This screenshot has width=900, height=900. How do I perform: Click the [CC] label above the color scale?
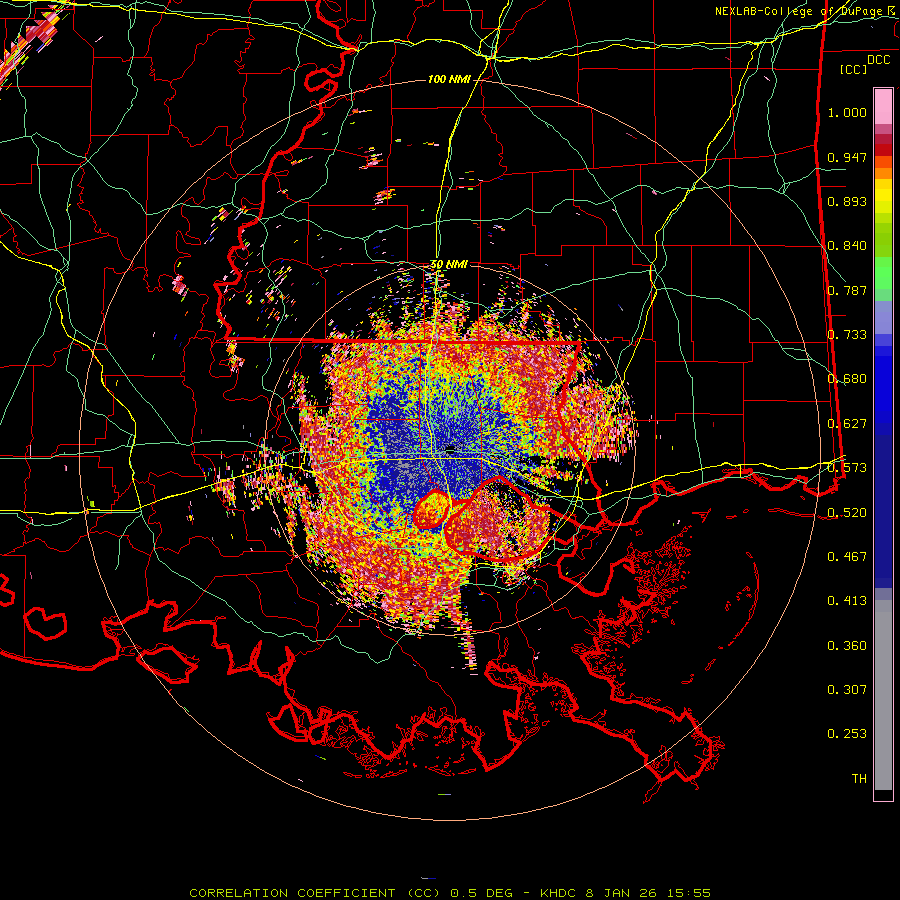point(854,69)
